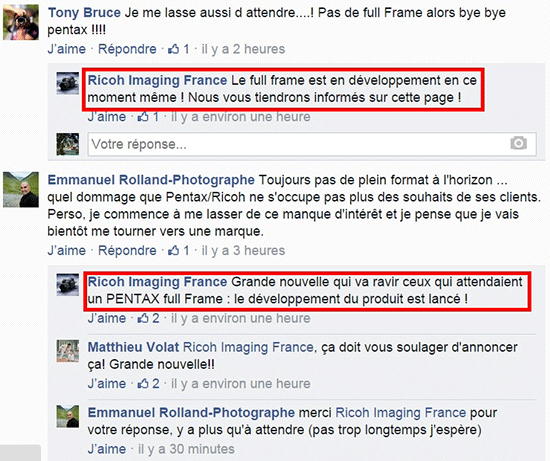Click in the Votre réponse text field
Image resolution: width=550 pixels, height=461 pixels.
[312, 144]
